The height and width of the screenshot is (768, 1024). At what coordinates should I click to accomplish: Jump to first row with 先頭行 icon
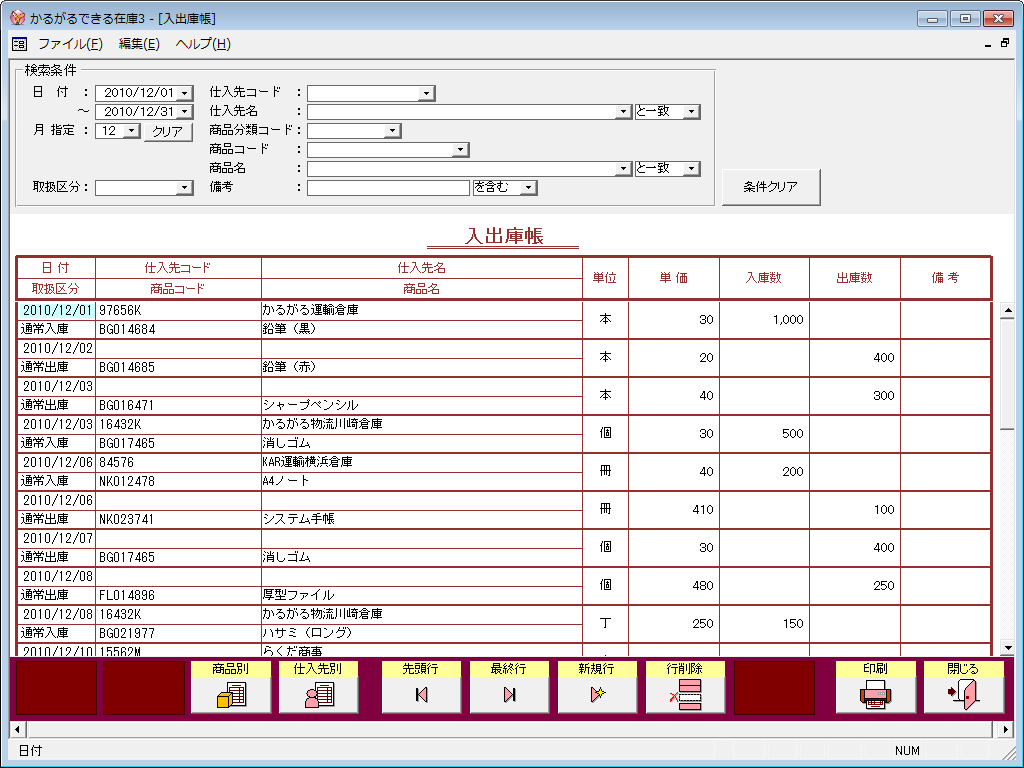pos(421,687)
